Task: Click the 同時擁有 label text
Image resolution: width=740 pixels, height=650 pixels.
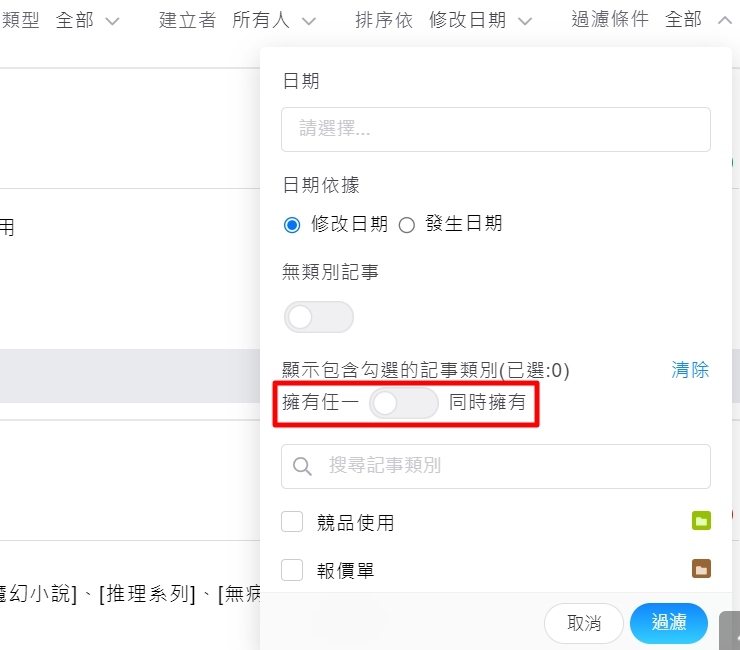Action: 487,403
